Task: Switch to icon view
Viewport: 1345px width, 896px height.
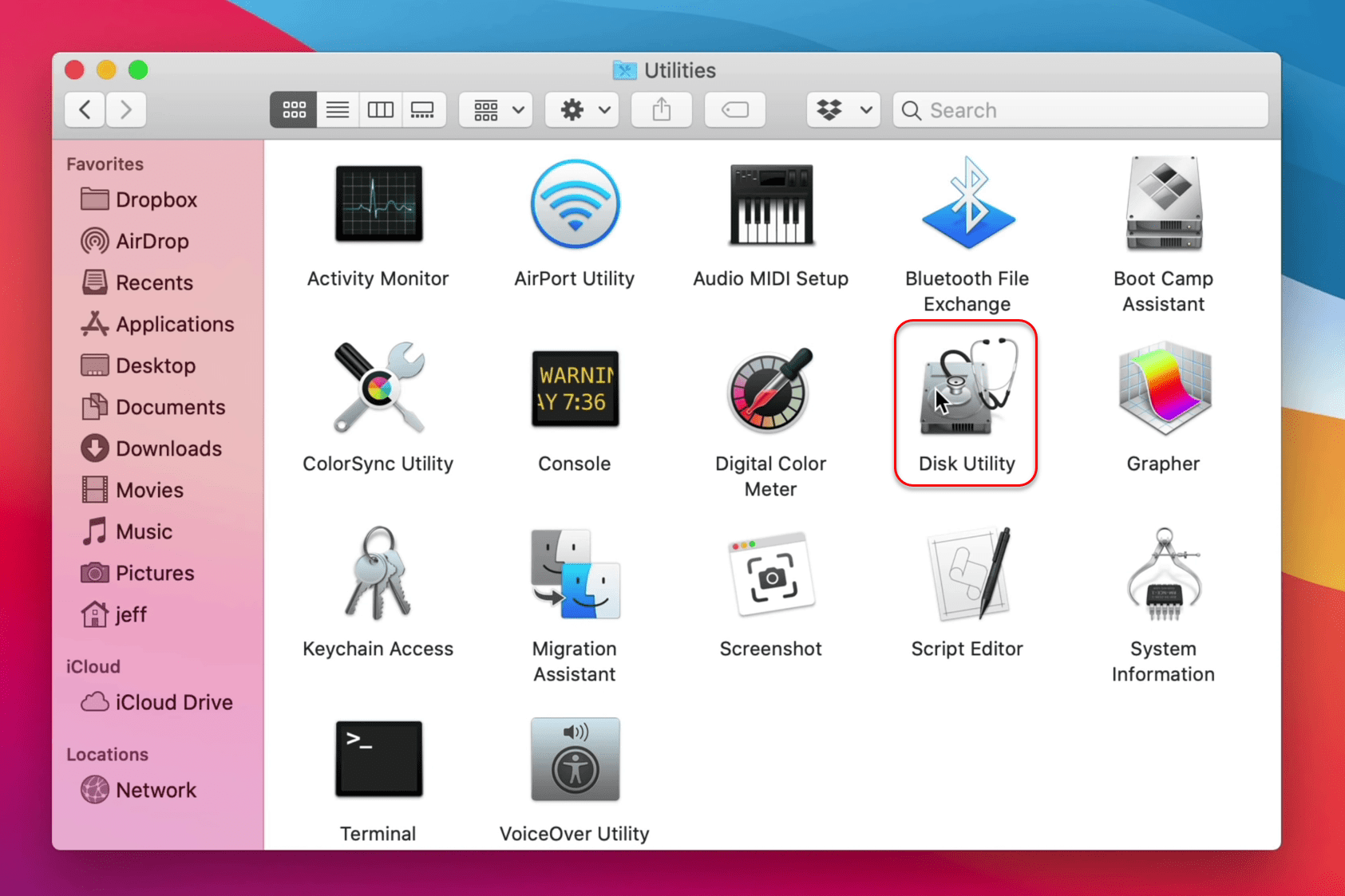Action: 294,109
